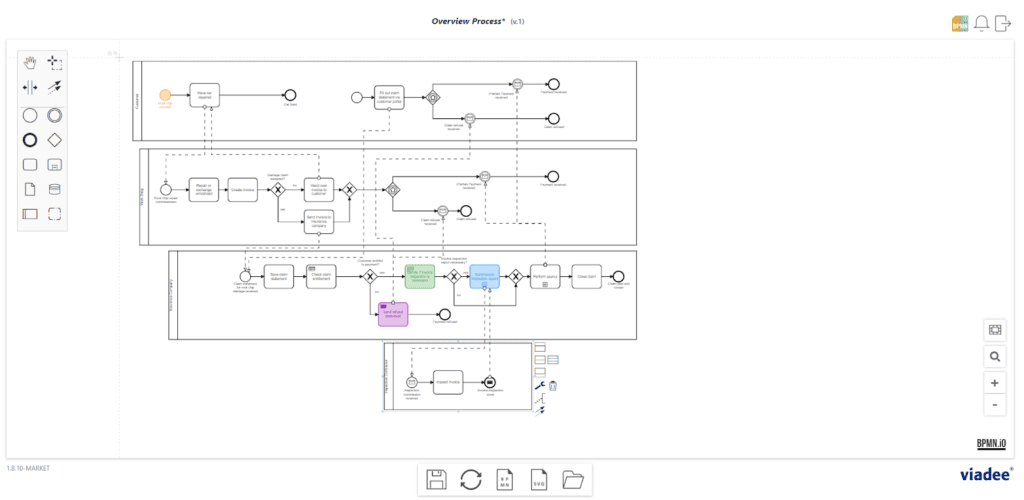Zoom out with the minus button
This screenshot has width=1024, height=500.
[x=995, y=405]
